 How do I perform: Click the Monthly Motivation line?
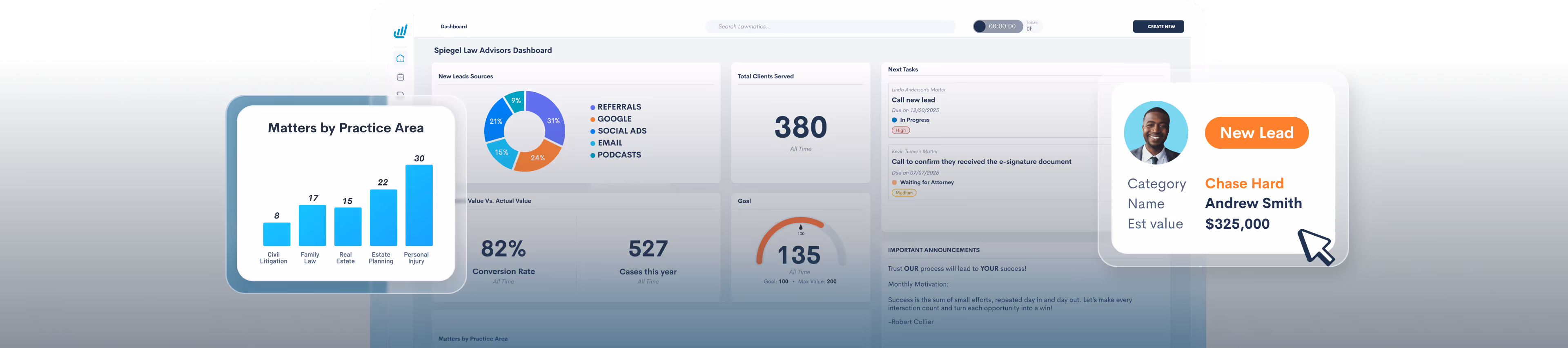tap(917, 284)
